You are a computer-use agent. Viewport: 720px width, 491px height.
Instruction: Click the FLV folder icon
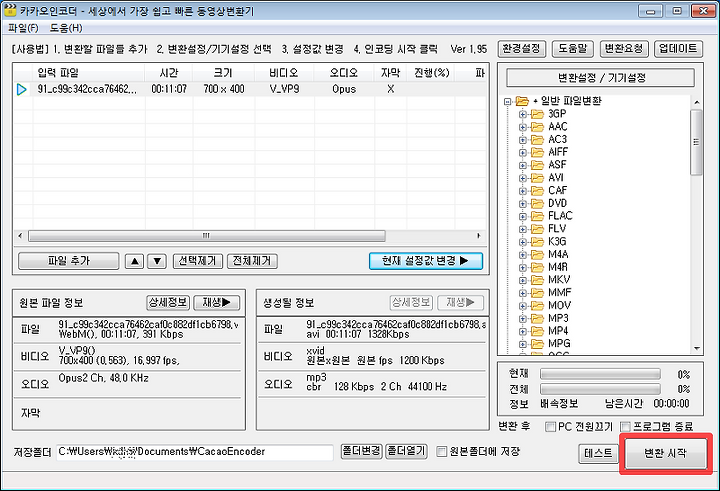(x=537, y=229)
